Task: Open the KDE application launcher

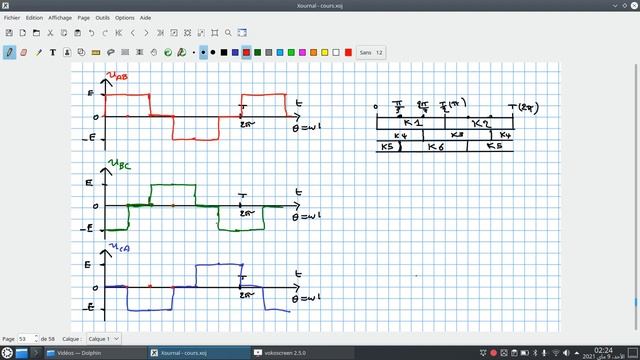Action: 7,353
